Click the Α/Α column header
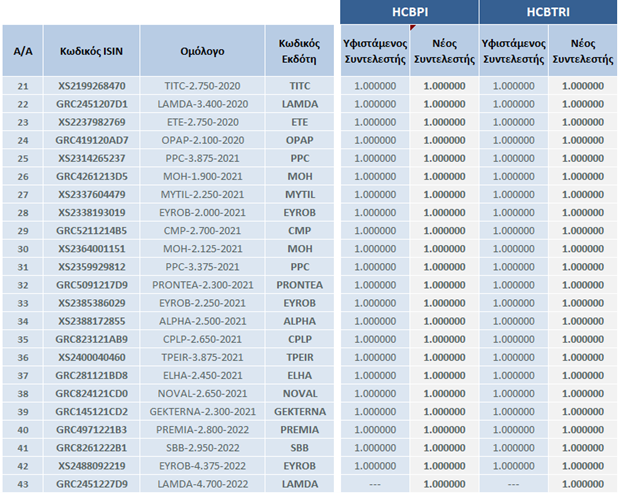This screenshot has width=618, height=493. click(x=23, y=51)
